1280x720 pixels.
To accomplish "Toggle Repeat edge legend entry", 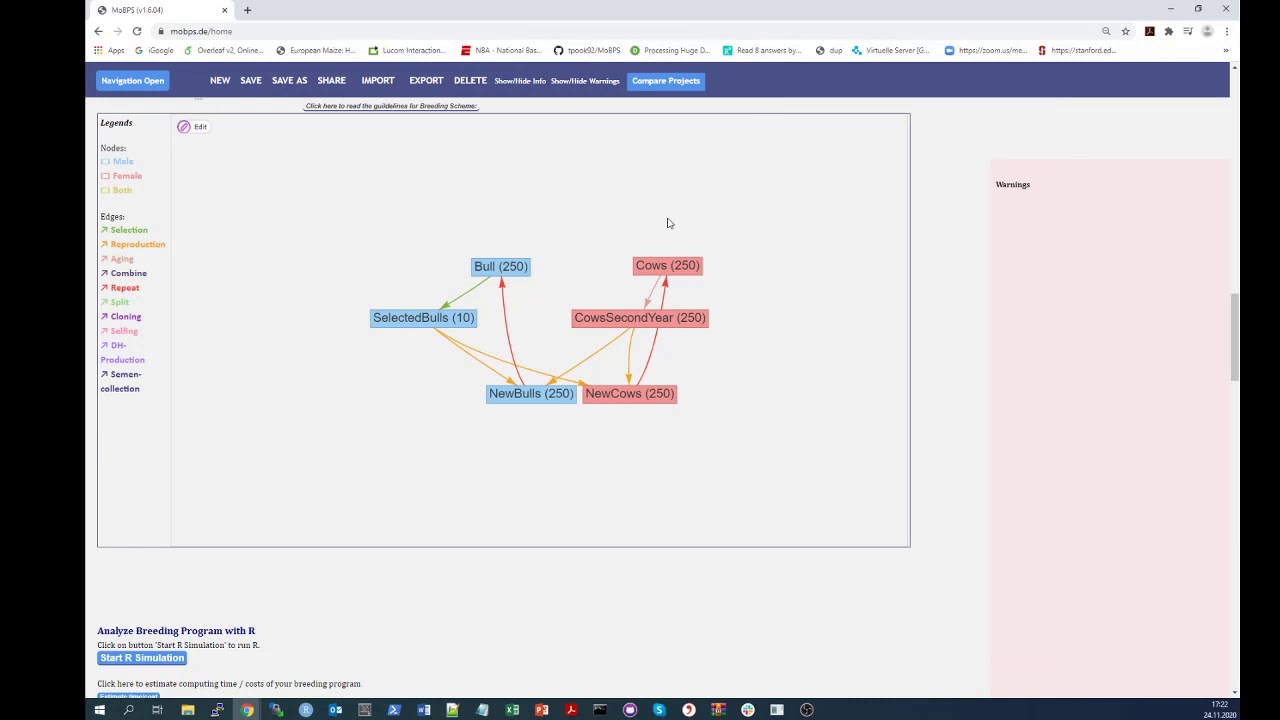I will (x=120, y=288).
